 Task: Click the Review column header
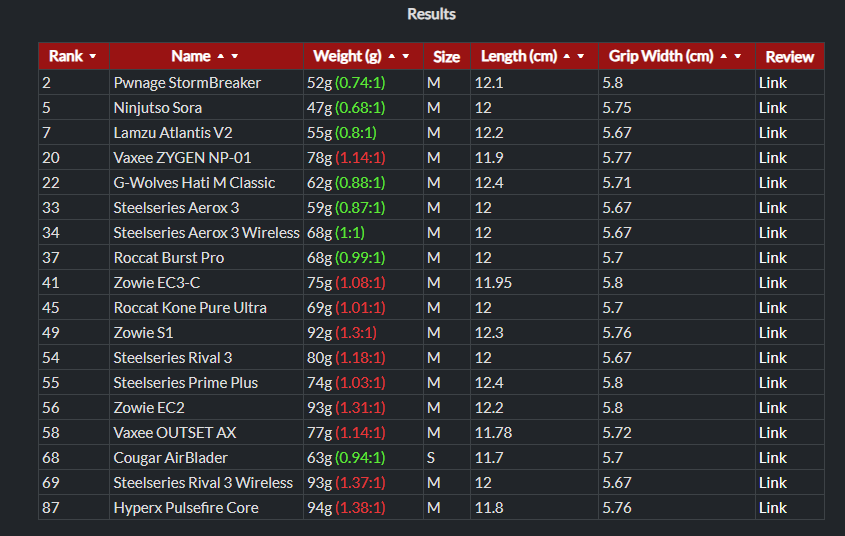pyautogui.click(x=789, y=57)
